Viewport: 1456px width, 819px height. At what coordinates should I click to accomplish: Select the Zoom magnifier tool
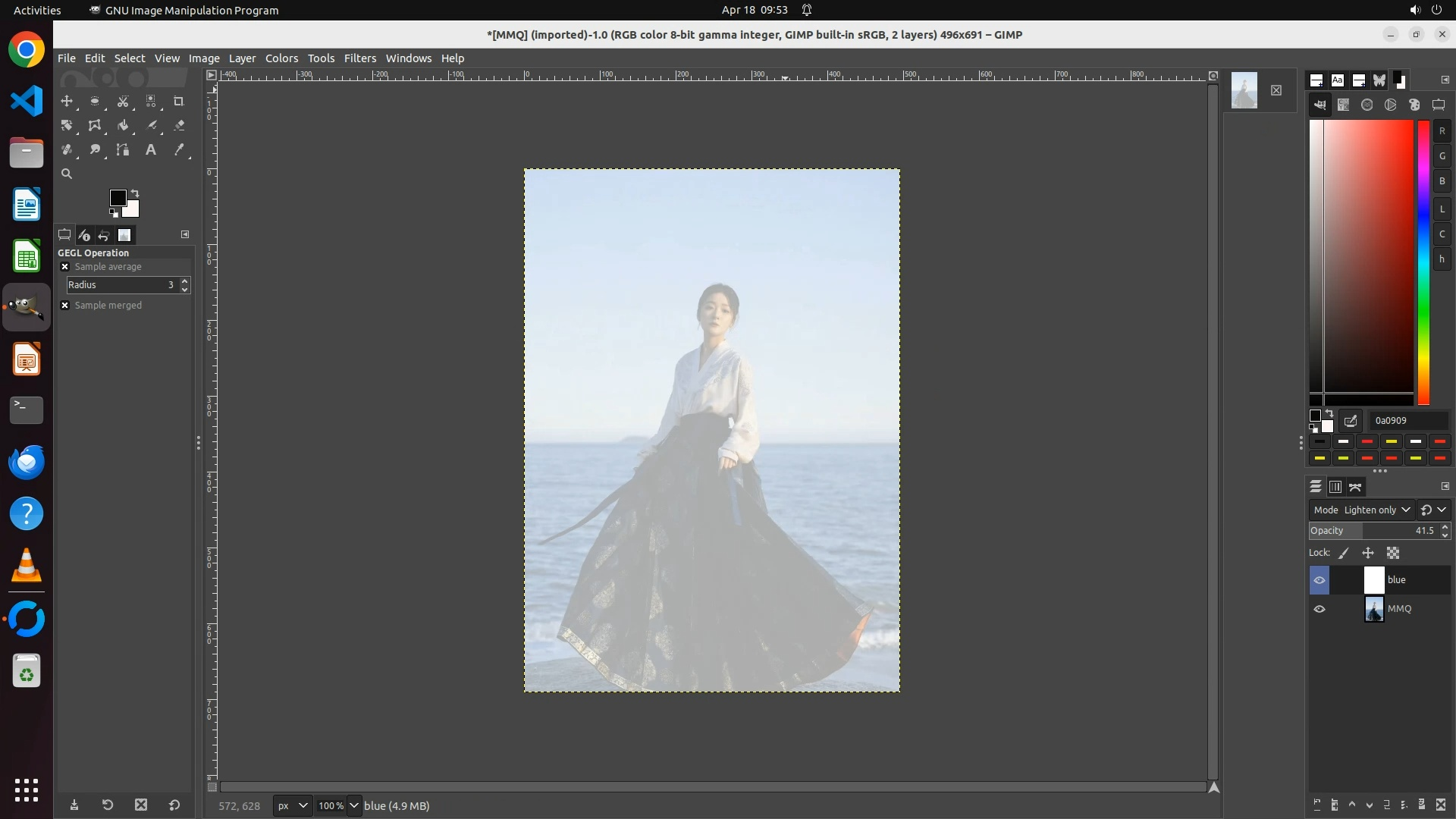click(x=67, y=174)
